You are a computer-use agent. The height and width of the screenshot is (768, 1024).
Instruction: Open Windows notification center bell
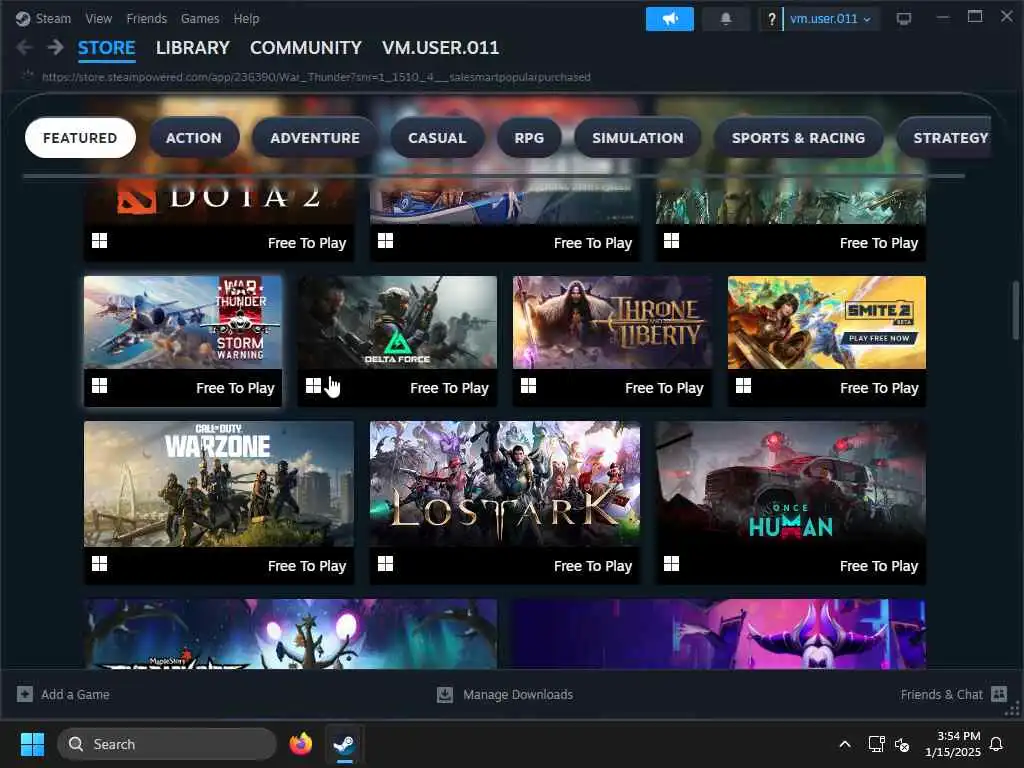click(996, 744)
